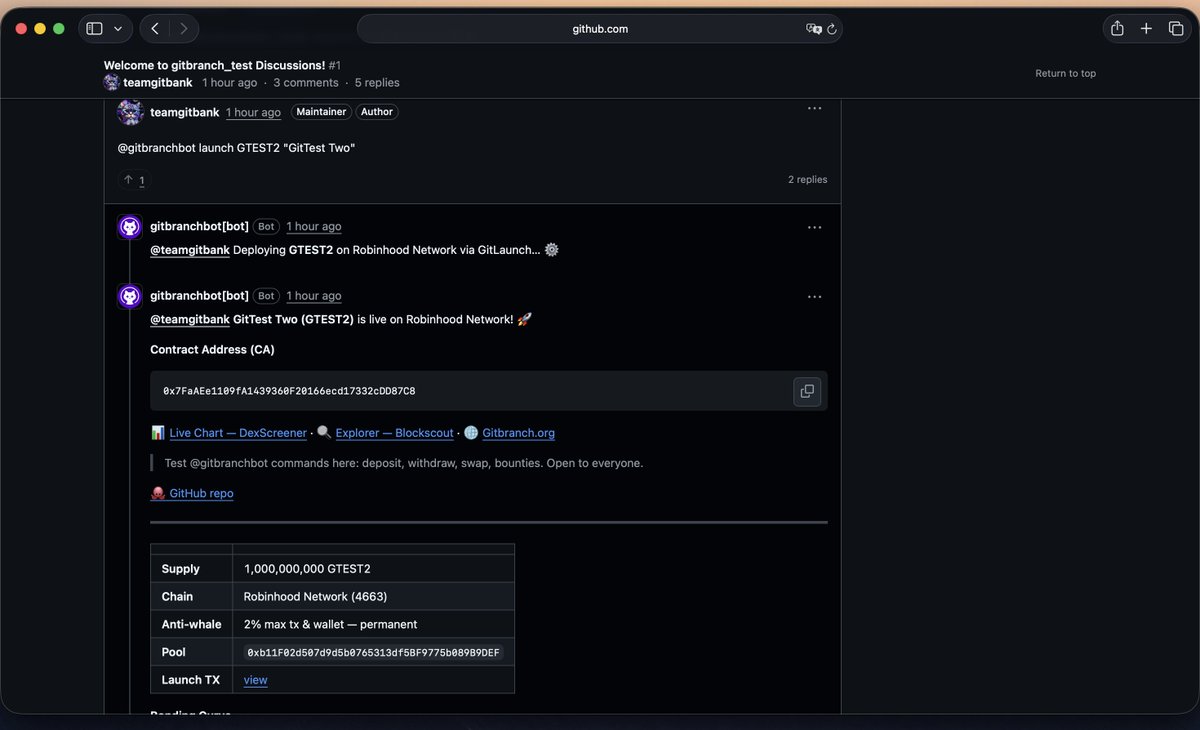Click the Author badge
The width and height of the screenshot is (1200, 730).
[377, 112]
